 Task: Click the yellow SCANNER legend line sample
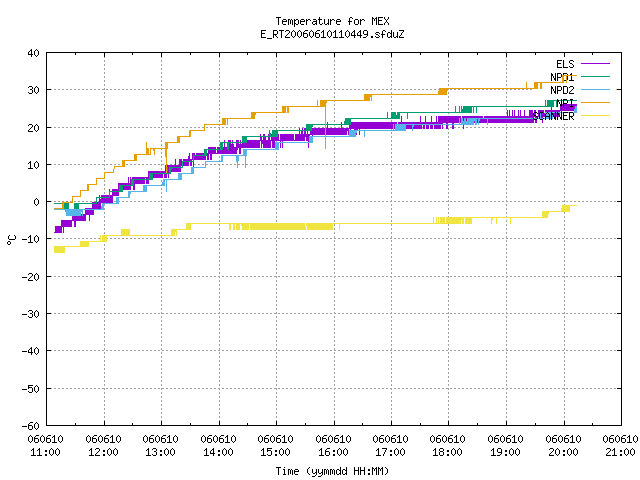[x=595, y=116]
